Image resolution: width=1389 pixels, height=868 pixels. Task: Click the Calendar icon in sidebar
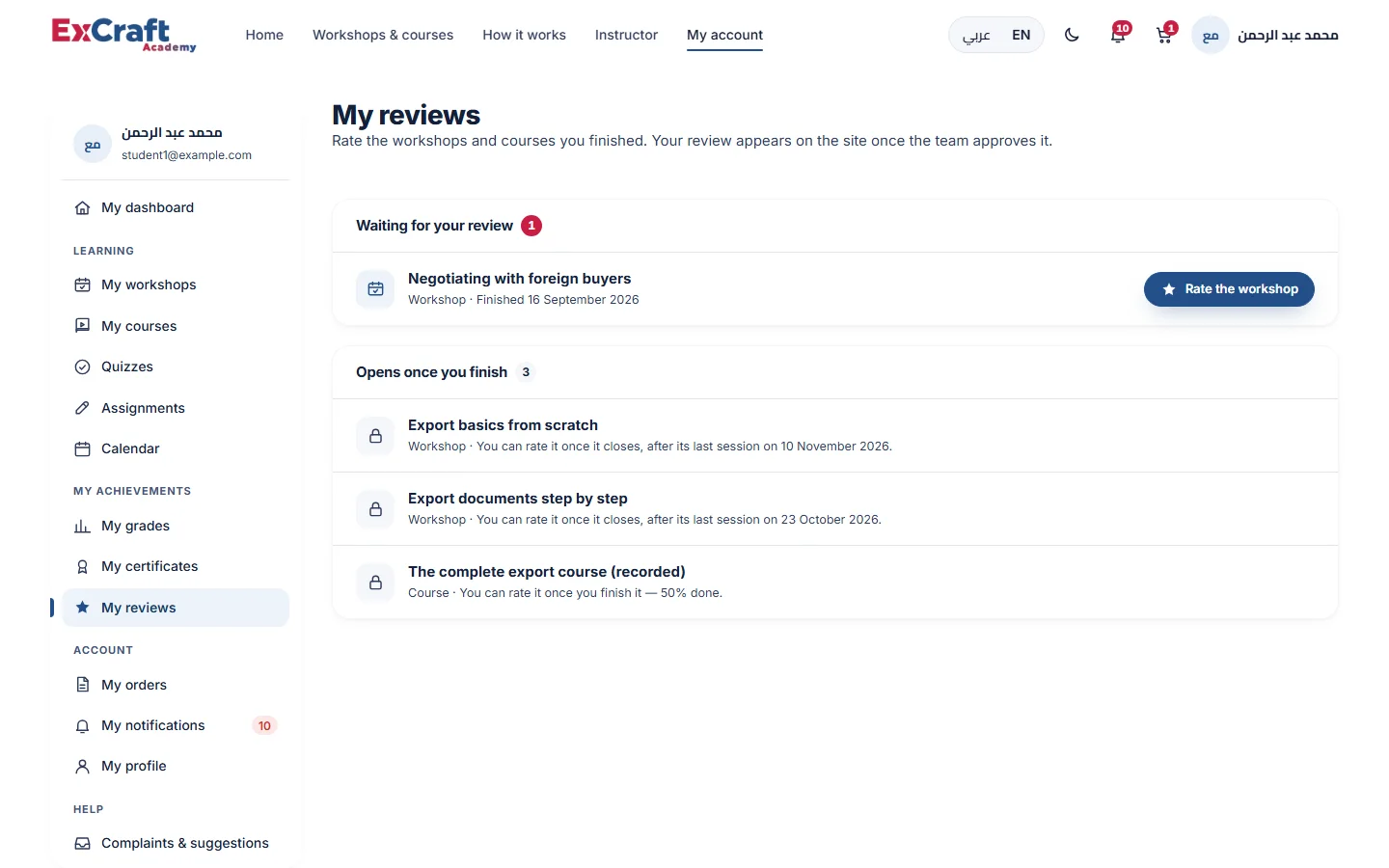coord(83,448)
